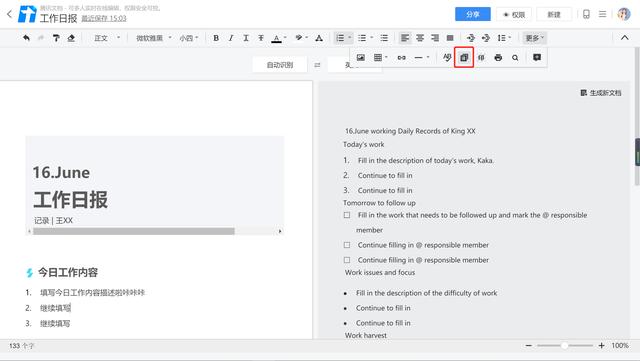Open the 更多 more-tools dropdown

pos(534,38)
